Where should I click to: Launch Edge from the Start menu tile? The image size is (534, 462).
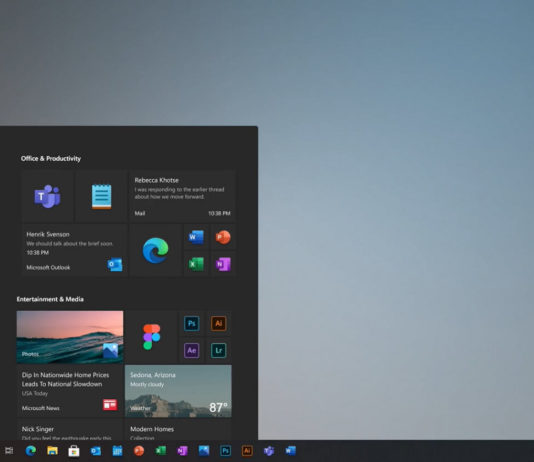[155, 250]
